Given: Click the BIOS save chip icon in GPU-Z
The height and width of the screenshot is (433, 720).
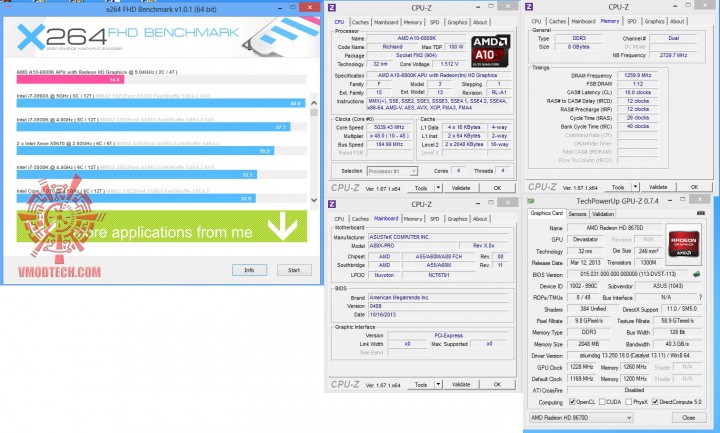Looking at the screenshot, I should (697, 274).
